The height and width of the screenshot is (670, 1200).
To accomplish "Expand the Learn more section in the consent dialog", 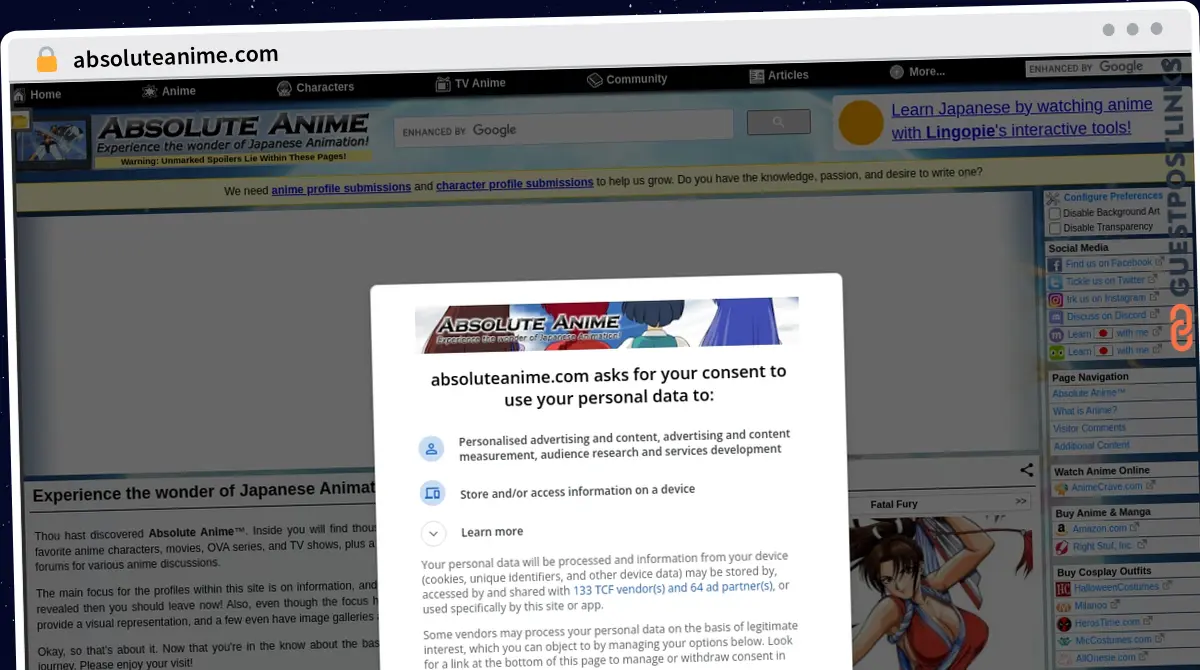I will point(433,533).
